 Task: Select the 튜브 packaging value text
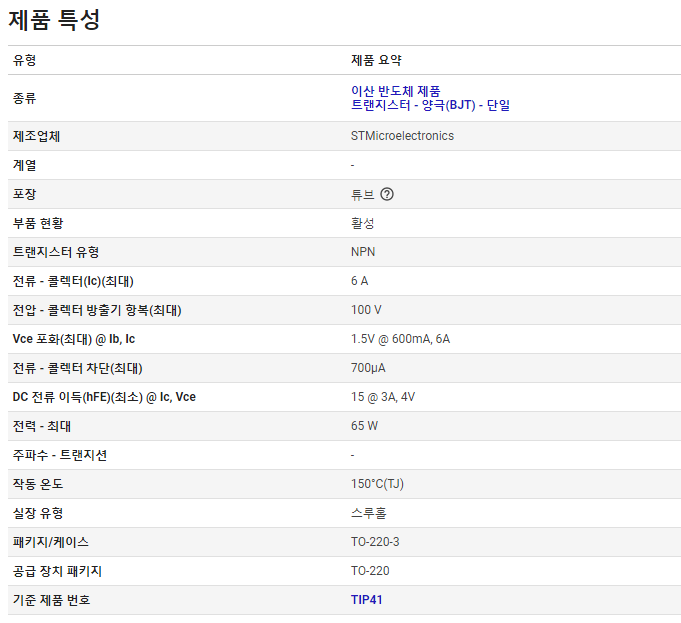pyautogui.click(x=362, y=194)
